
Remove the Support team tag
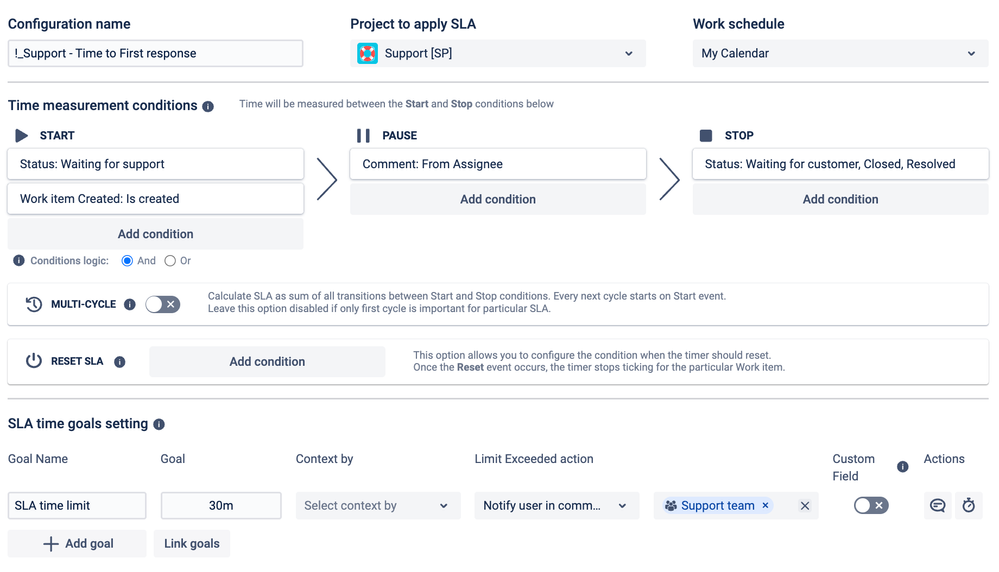[766, 506]
